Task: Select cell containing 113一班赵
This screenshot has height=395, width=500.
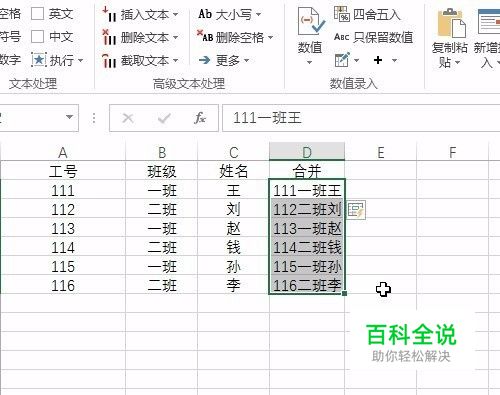Action: click(x=307, y=228)
